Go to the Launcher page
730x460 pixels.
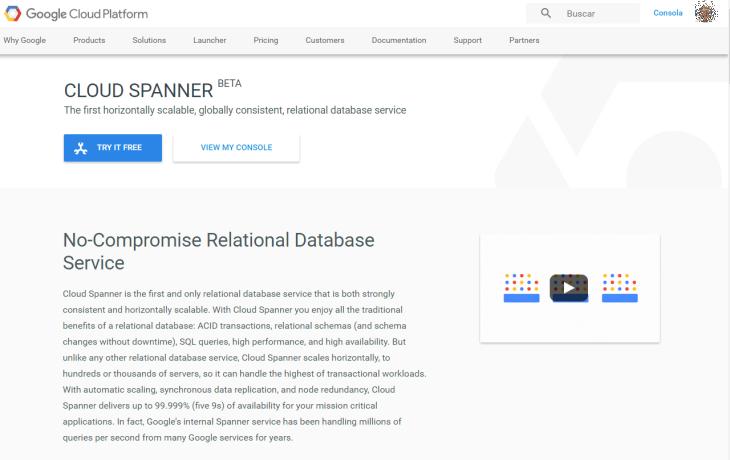[210, 40]
